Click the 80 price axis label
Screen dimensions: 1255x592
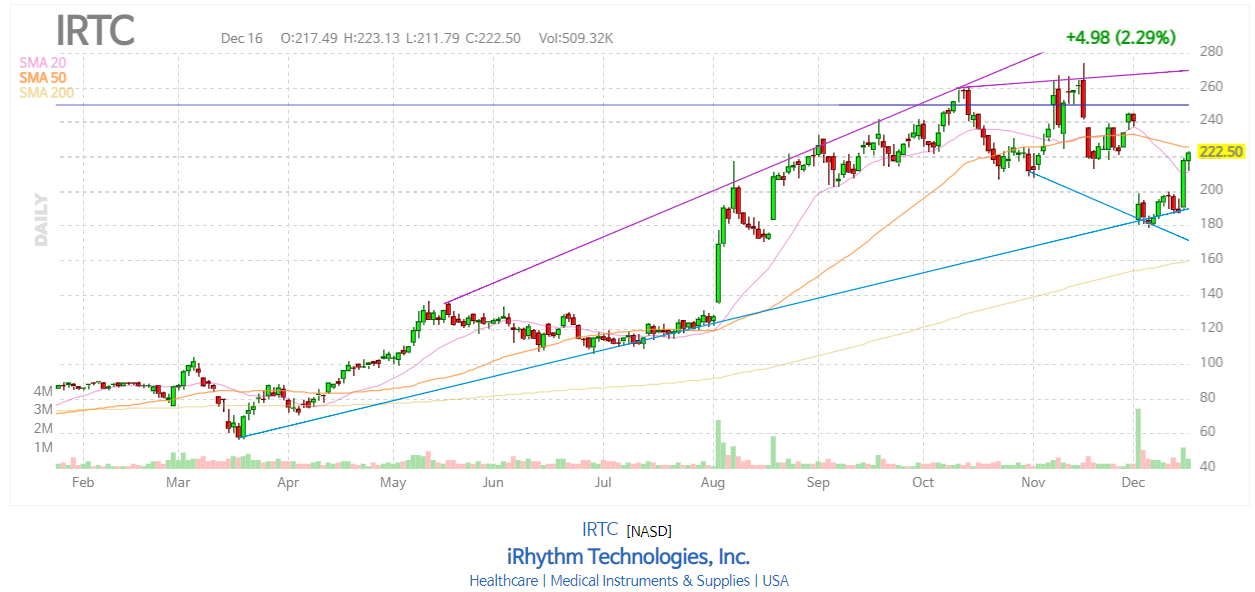click(1208, 397)
